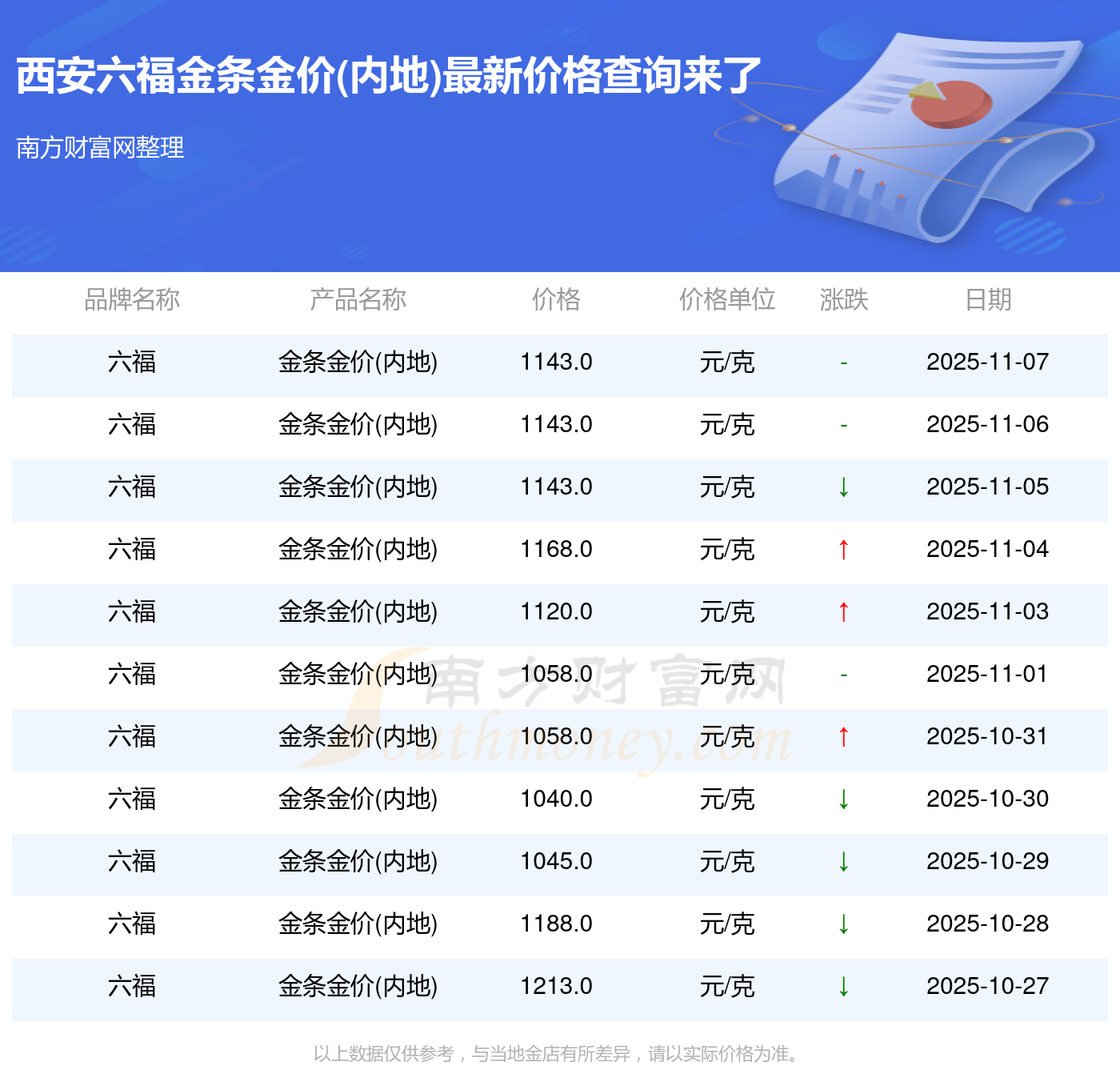The height and width of the screenshot is (1090, 1120).
Task: Click the headline about 西安六福金条金价
Action: coord(388,77)
